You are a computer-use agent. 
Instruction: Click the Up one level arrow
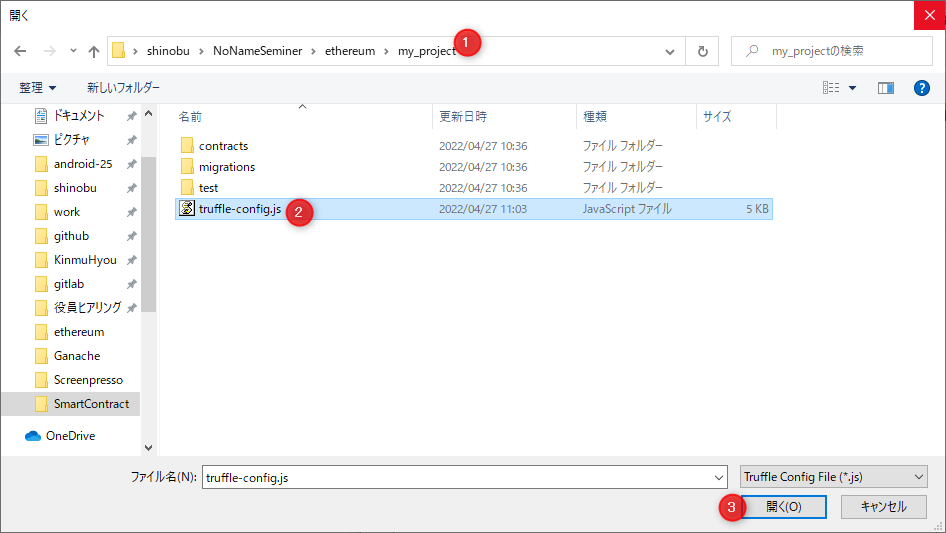click(94, 51)
